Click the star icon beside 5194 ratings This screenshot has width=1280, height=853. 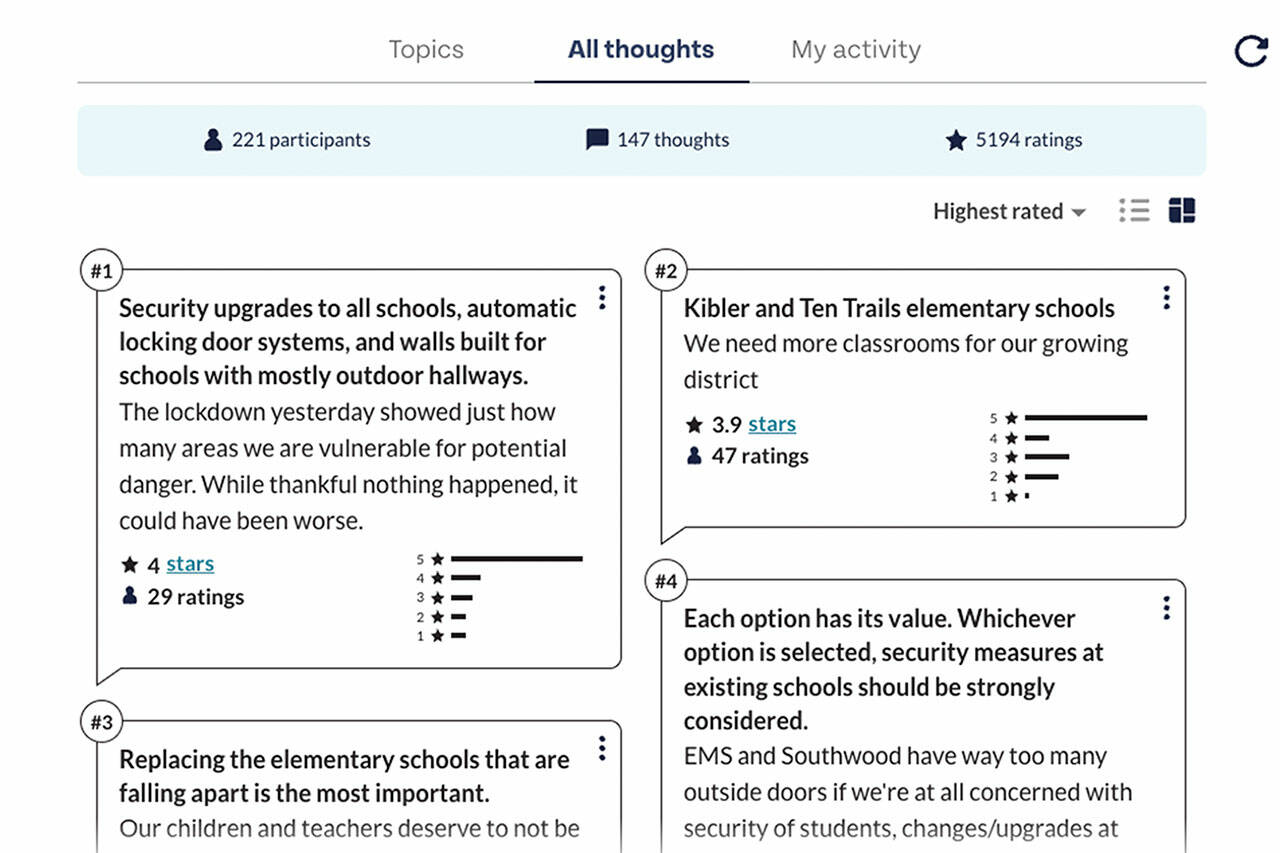pos(956,140)
